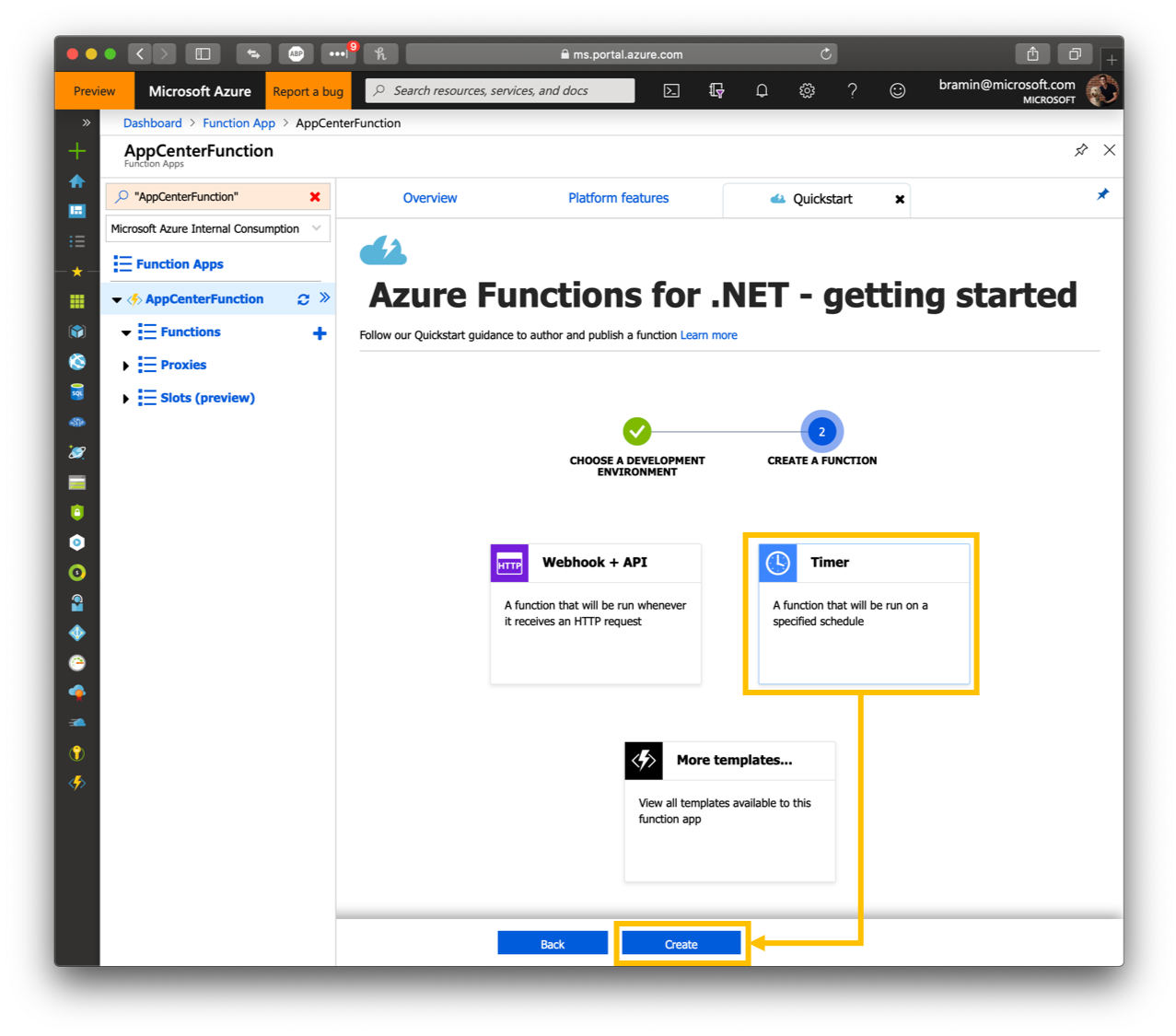Open Security Center green shield icon
The height and width of the screenshot is (1036, 1176).
pyautogui.click(x=77, y=512)
